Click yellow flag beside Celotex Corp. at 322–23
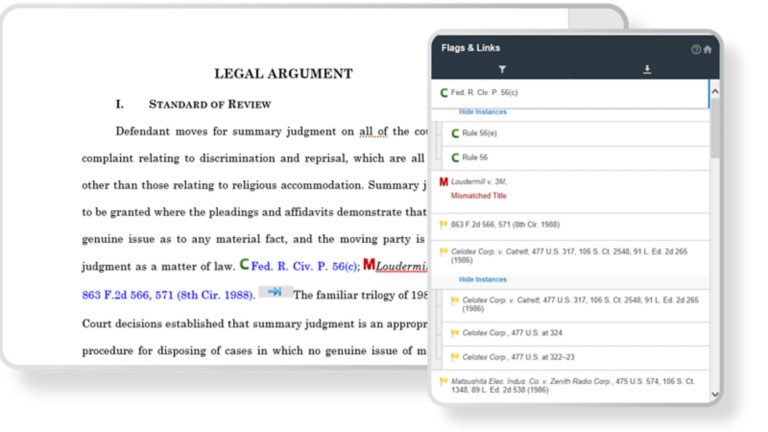The height and width of the screenshot is (432, 768). 455,357
